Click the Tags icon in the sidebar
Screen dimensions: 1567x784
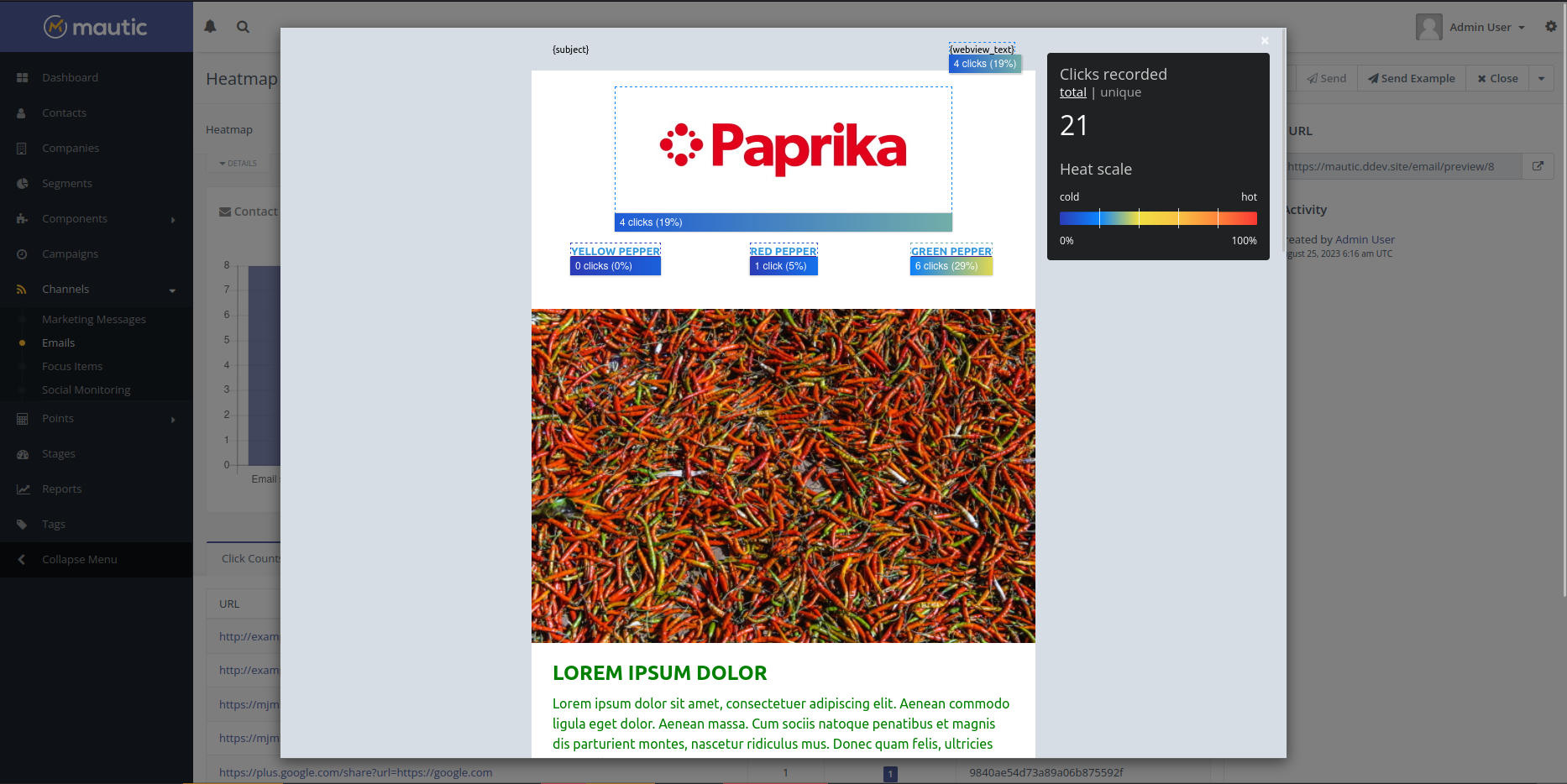point(21,524)
